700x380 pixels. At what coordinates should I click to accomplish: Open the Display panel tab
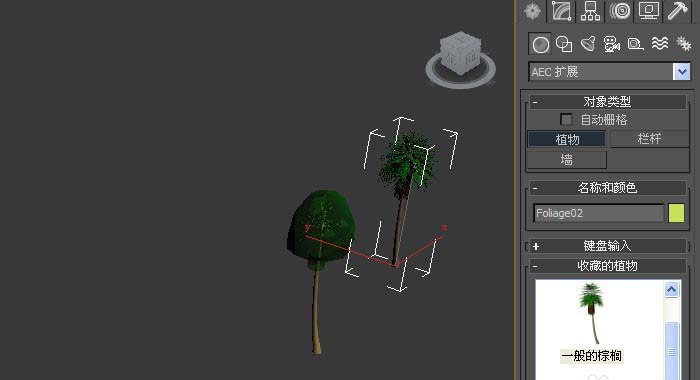point(649,11)
